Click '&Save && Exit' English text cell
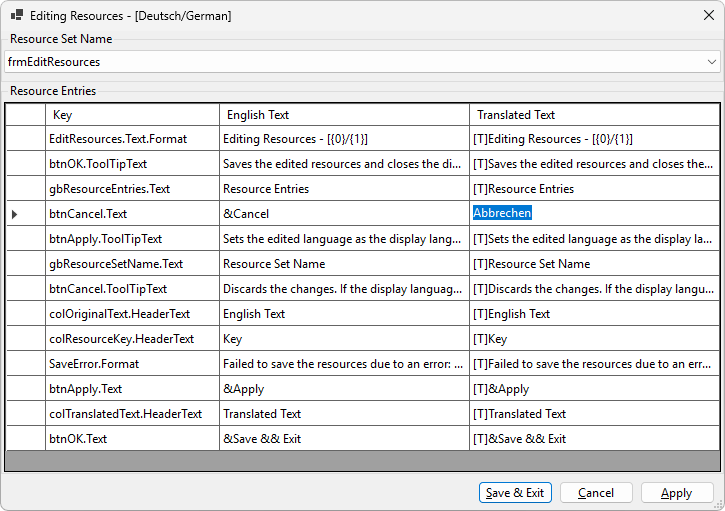The image size is (725, 511). pyautogui.click(x=344, y=438)
